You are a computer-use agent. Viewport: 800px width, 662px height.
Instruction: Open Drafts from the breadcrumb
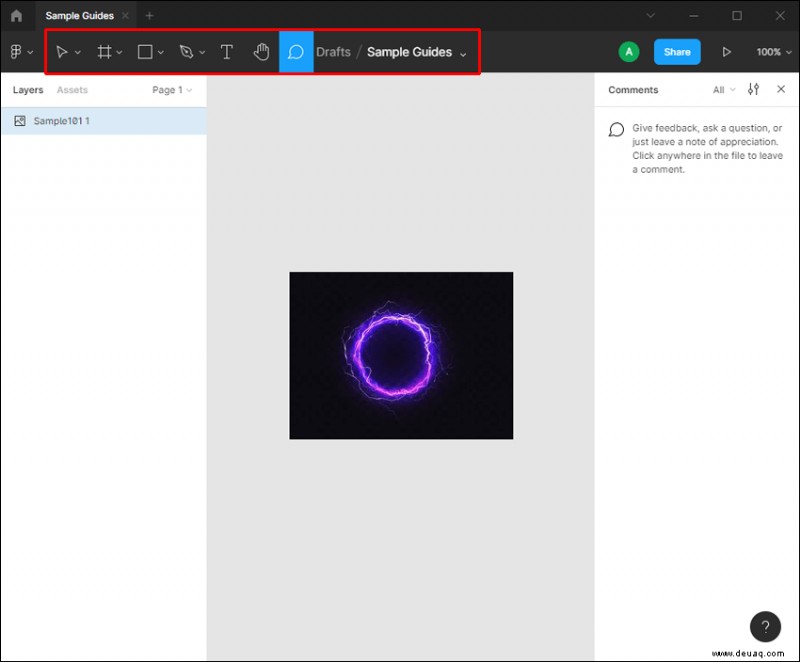coord(331,51)
